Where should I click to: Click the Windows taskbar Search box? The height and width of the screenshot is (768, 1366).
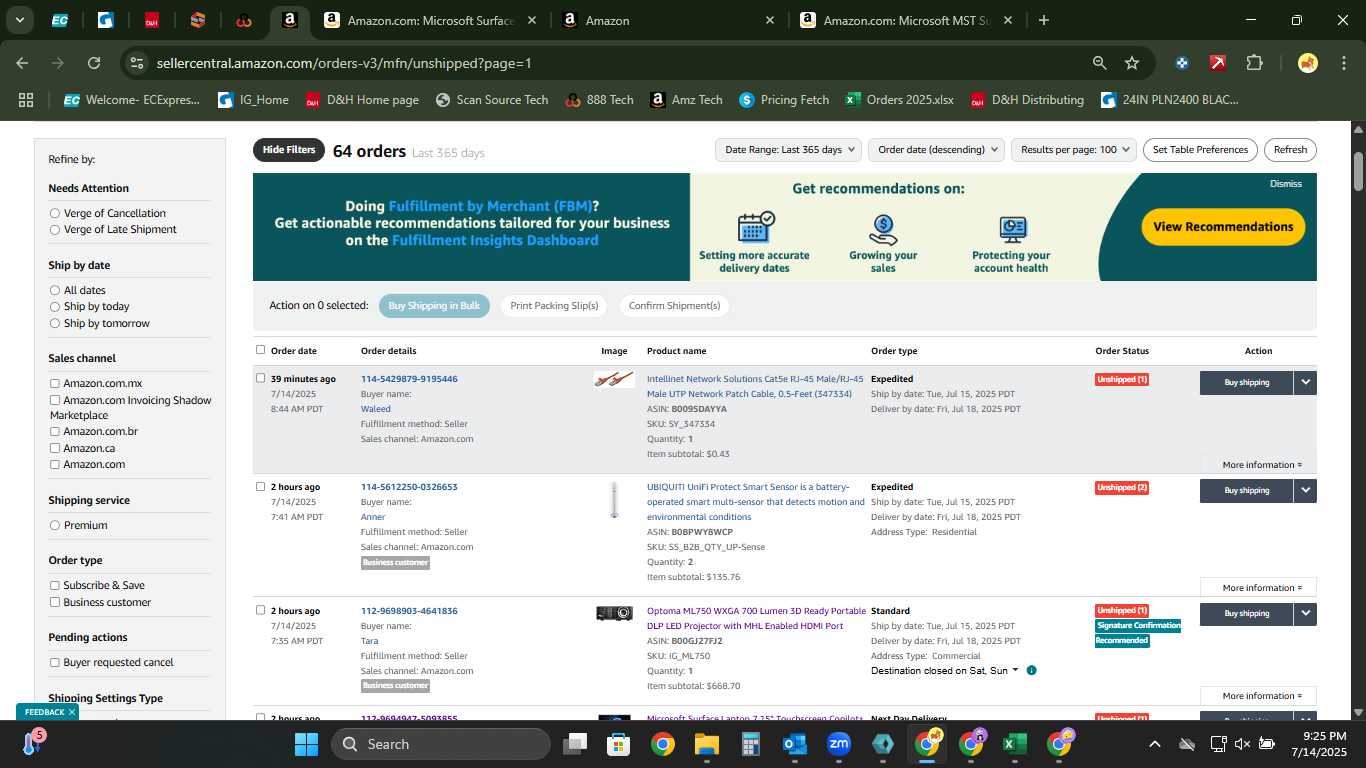(x=441, y=744)
